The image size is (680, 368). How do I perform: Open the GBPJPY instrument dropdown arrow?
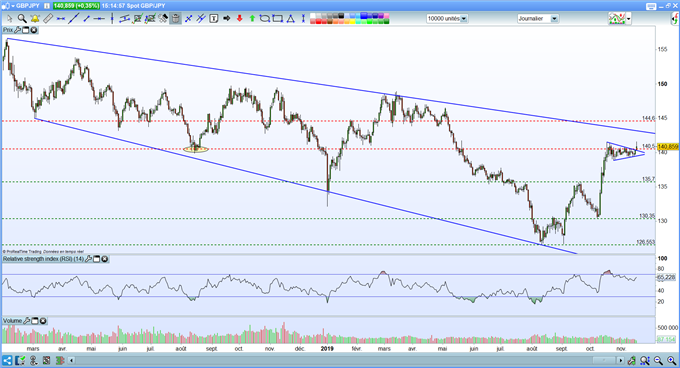(13, 6)
